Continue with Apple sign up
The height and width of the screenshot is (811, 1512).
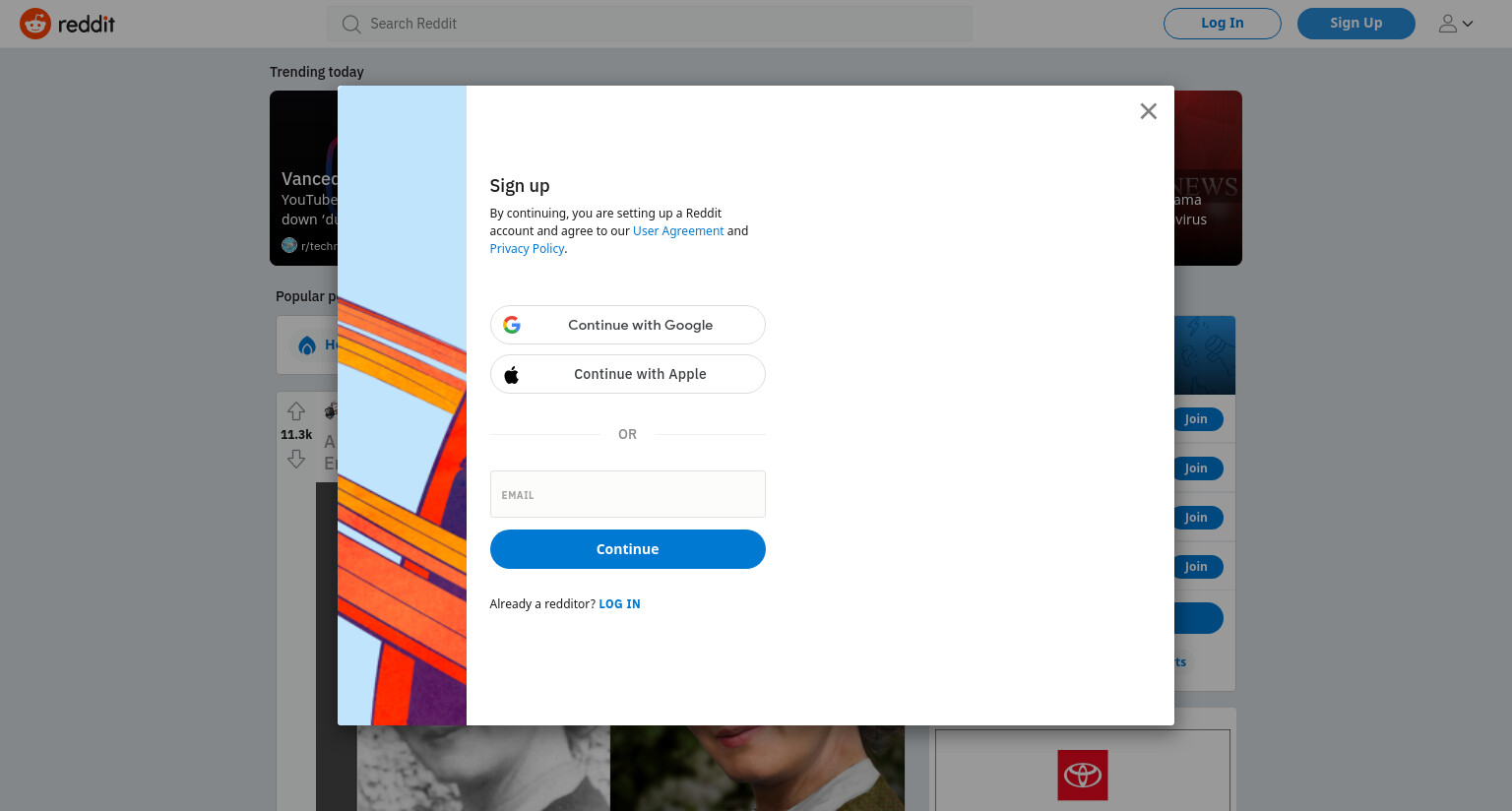(628, 374)
